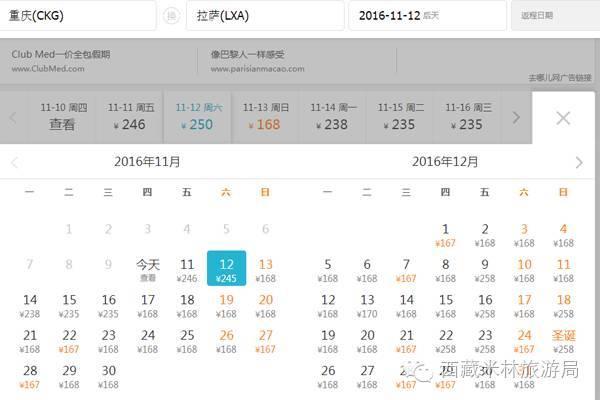Pick December 1 at ¥167 in calendar
600x400 pixels.
pyautogui.click(x=445, y=234)
